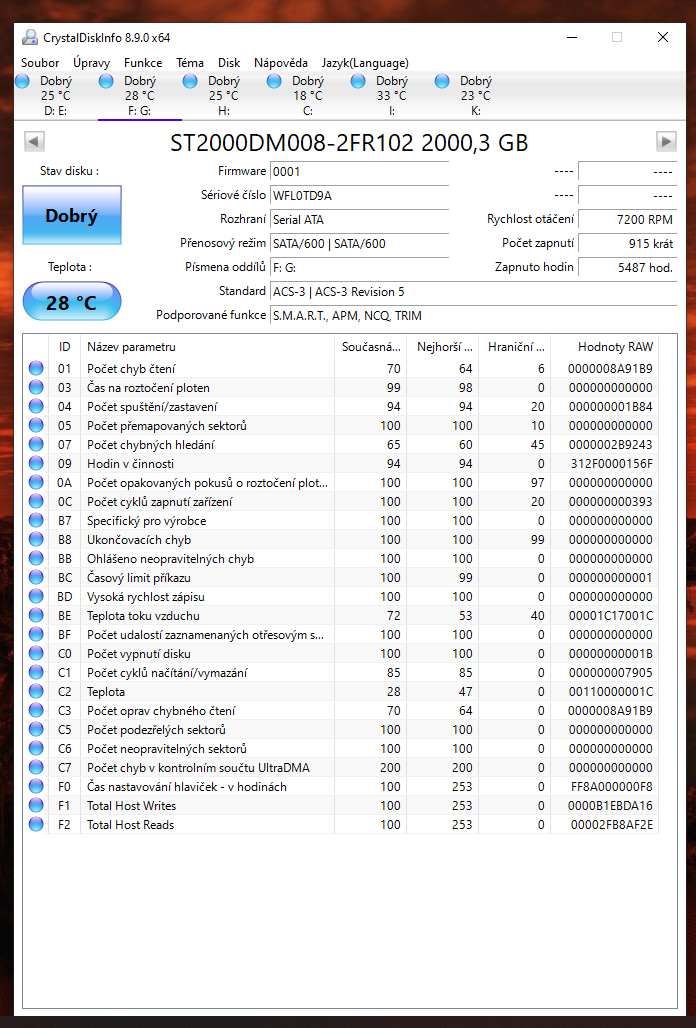
Task: Click status icon for Počet spuštění/zastavení
Action: pyautogui.click(x=36, y=406)
